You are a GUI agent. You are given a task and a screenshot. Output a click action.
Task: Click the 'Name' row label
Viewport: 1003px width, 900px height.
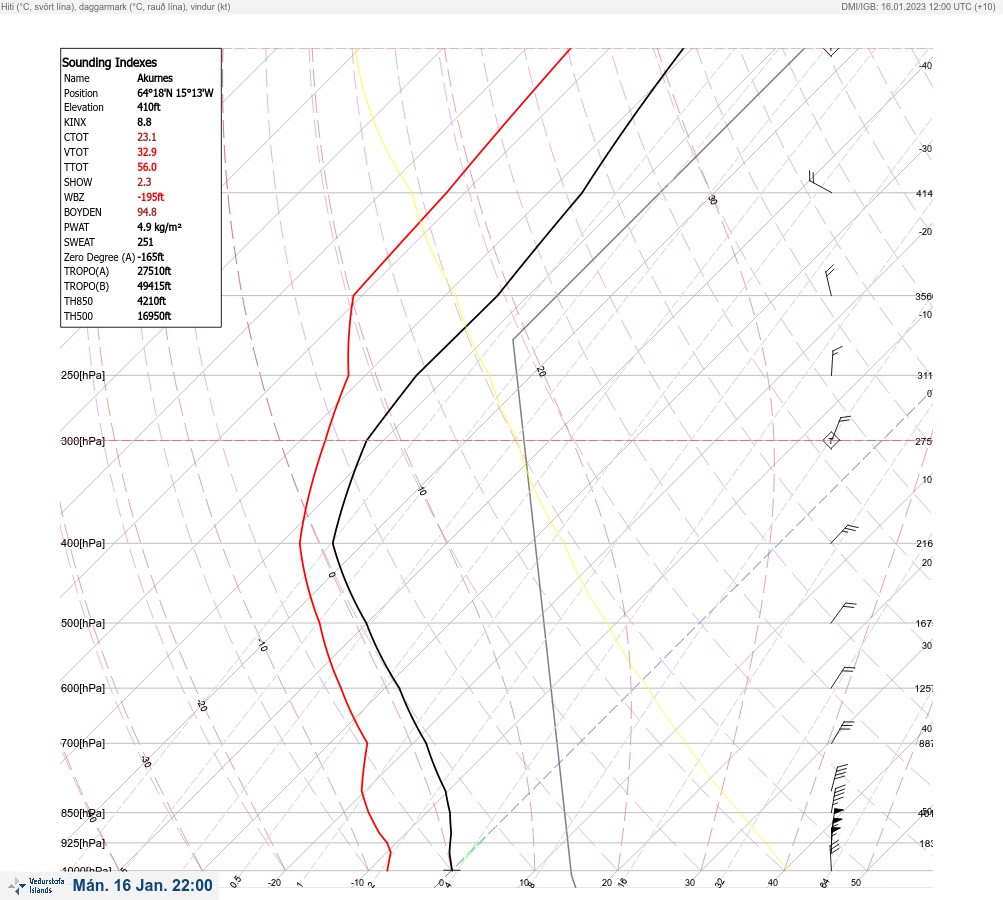click(x=76, y=78)
